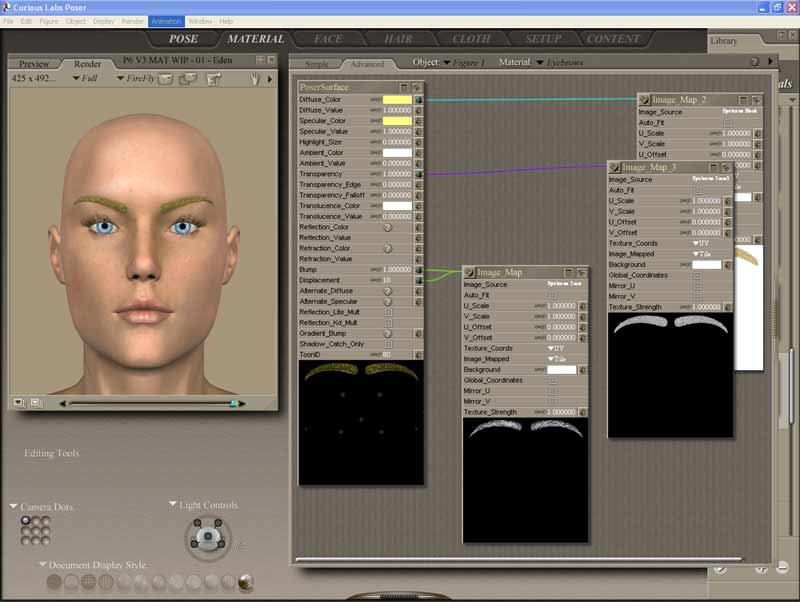This screenshot has width=800, height=602.
Task: Click the PoserSurface eyebrow texture preview
Action: (360, 420)
